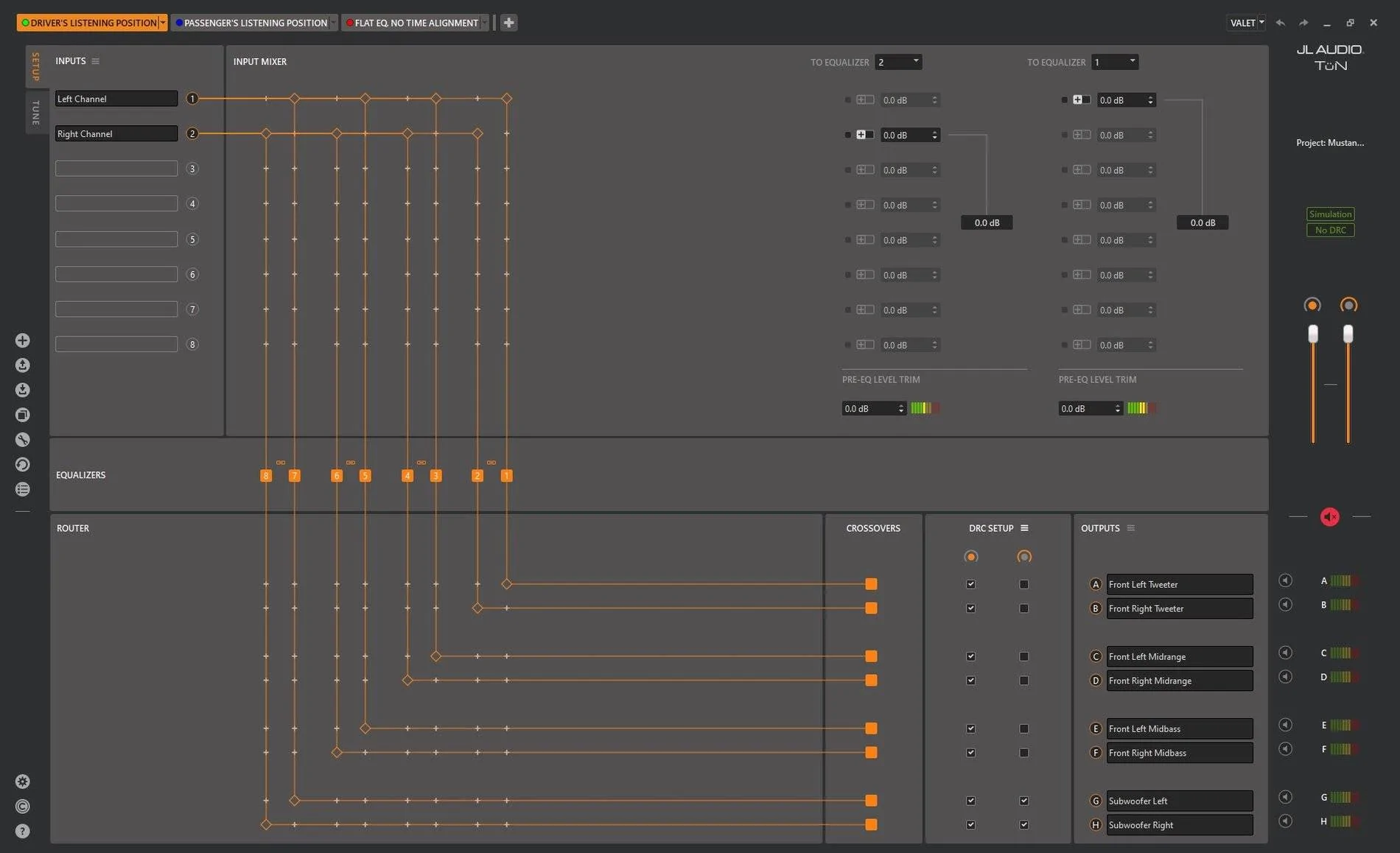Image resolution: width=1400 pixels, height=853 pixels.
Task: Open right To Equalizer dropdown showing 1
Action: pos(1115,62)
